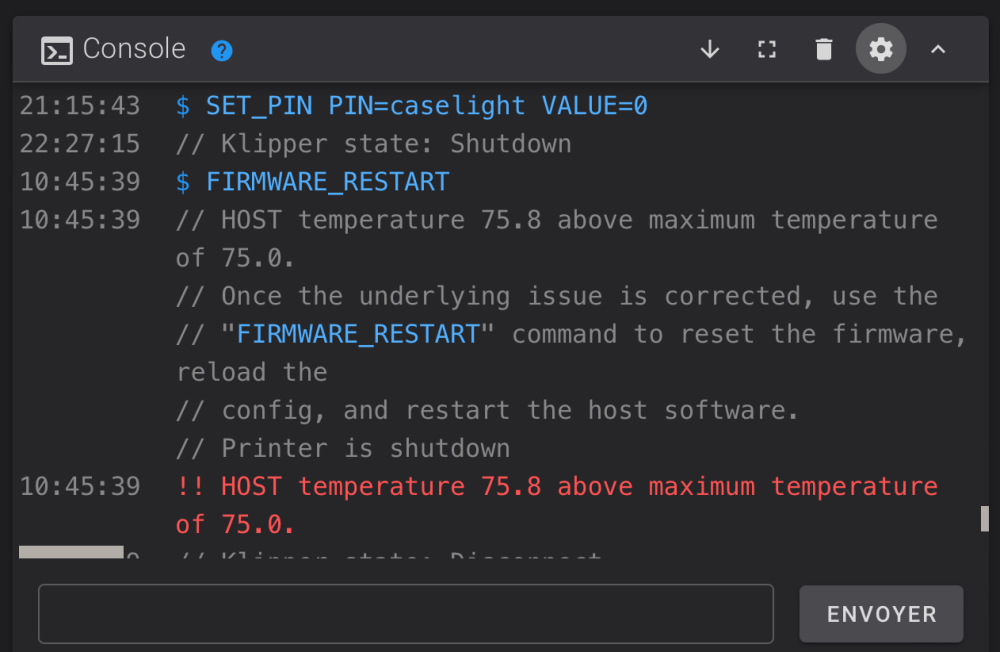Collapse the Console panel with the chevron
The width and height of the screenshot is (1000, 652).
coord(938,49)
